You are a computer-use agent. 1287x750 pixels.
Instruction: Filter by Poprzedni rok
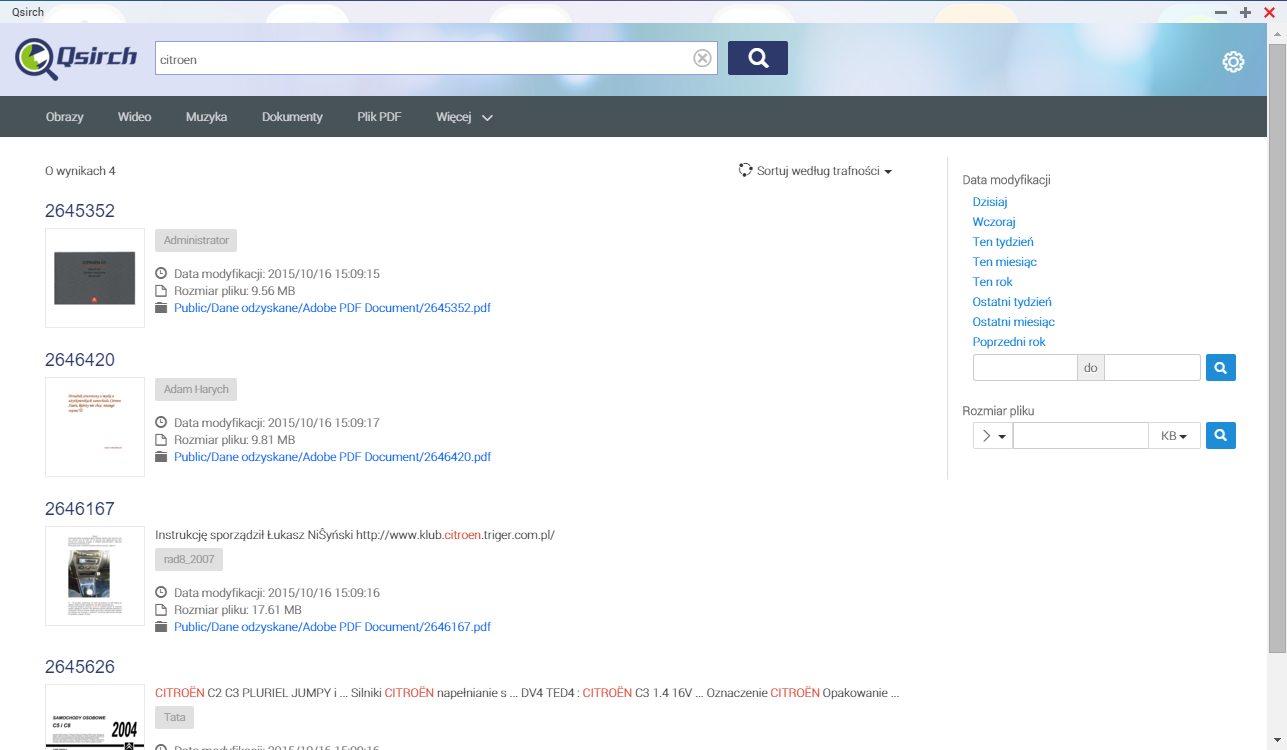(x=1009, y=342)
